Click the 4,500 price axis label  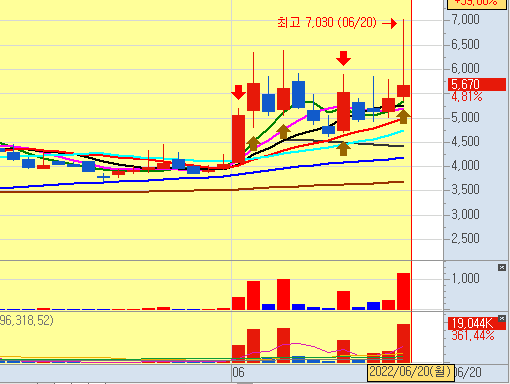[x=465, y=141]
